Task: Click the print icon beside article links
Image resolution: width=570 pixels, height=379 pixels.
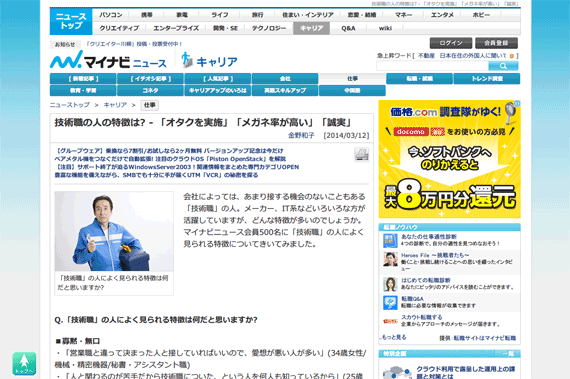Action: [362, 155]
